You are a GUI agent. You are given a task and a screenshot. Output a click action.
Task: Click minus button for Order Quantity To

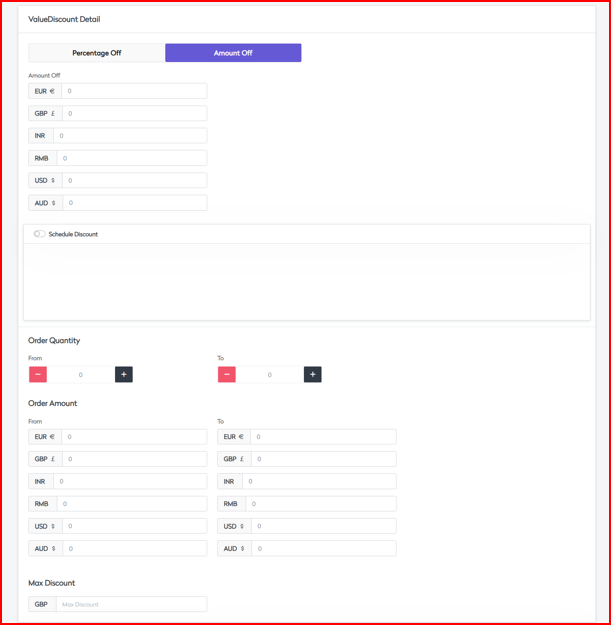[x=227, y=374]
